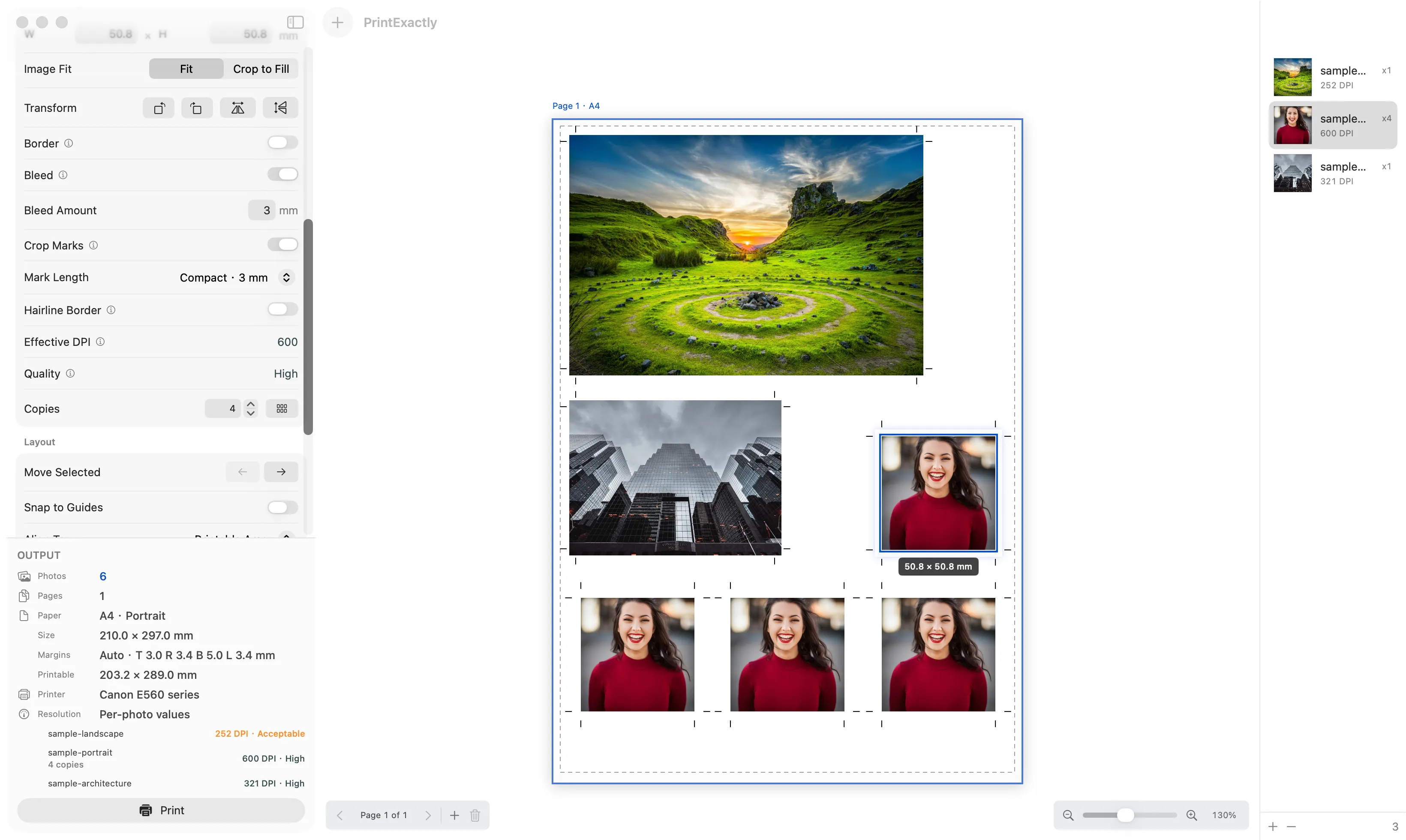Click the Resolution info icon in Output
Viewport: 1406px width, 840px height.
(x=24, y=714)
